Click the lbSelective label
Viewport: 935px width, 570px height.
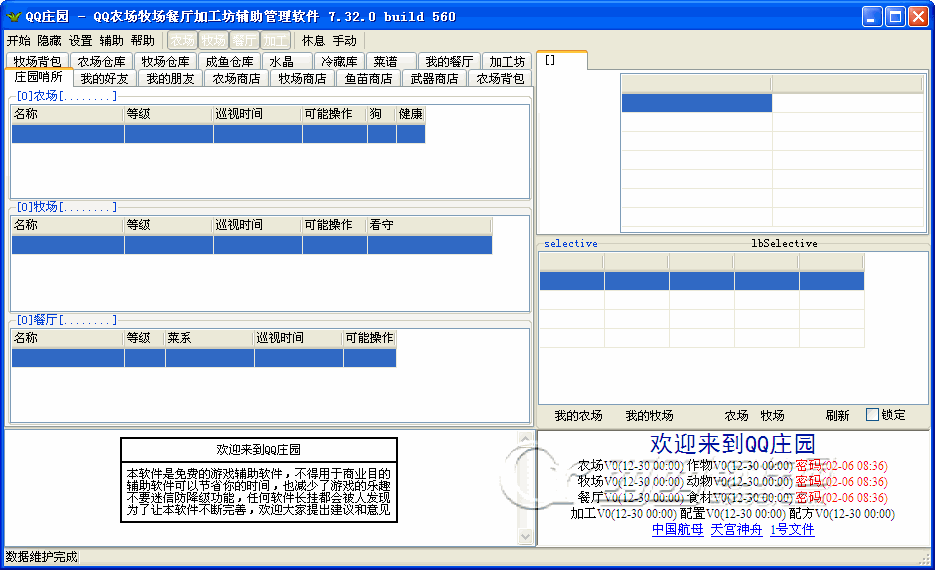(x=784, y=243)
